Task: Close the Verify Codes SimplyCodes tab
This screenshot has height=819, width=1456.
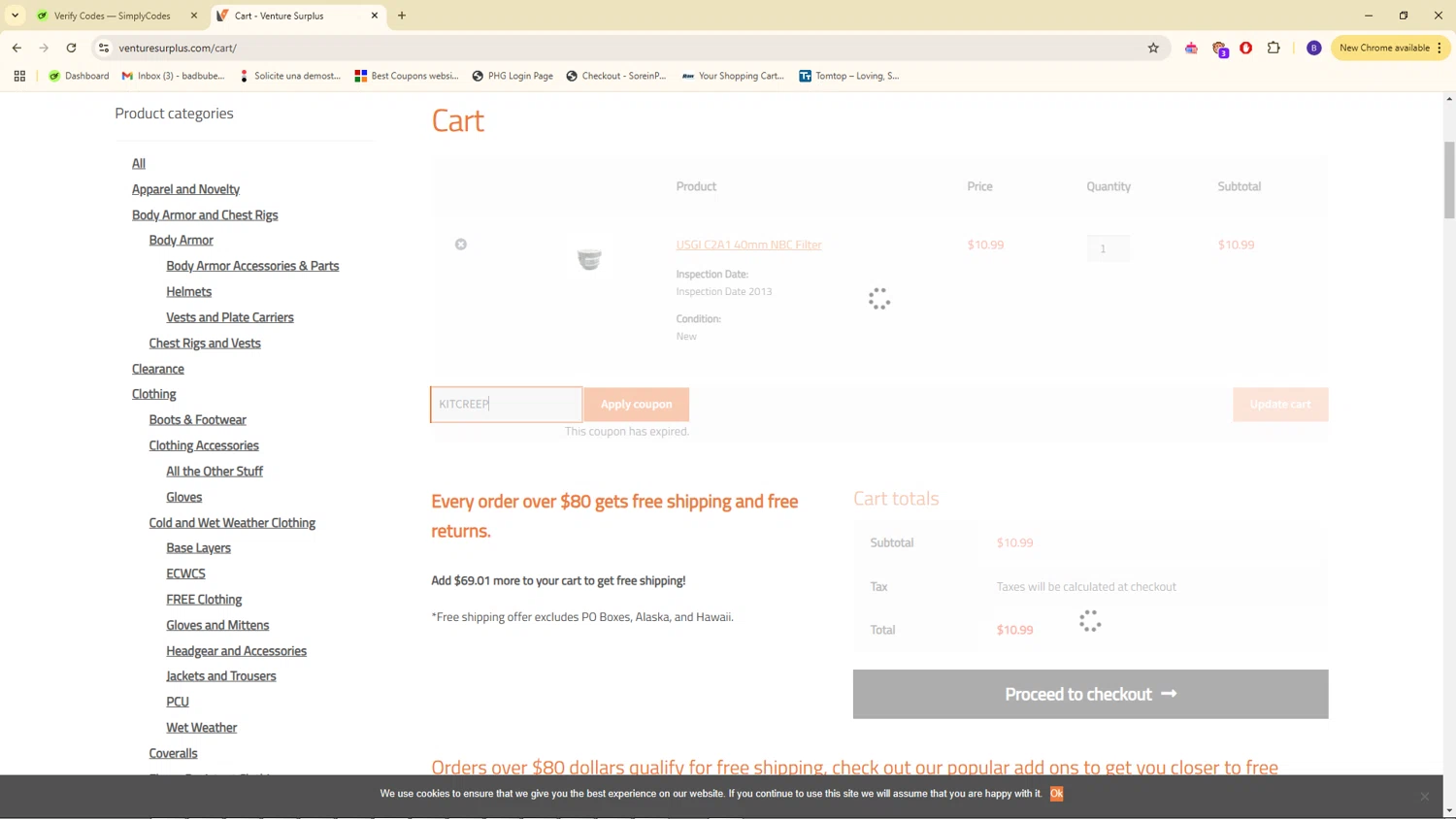Action: click(x=194, y=16)
